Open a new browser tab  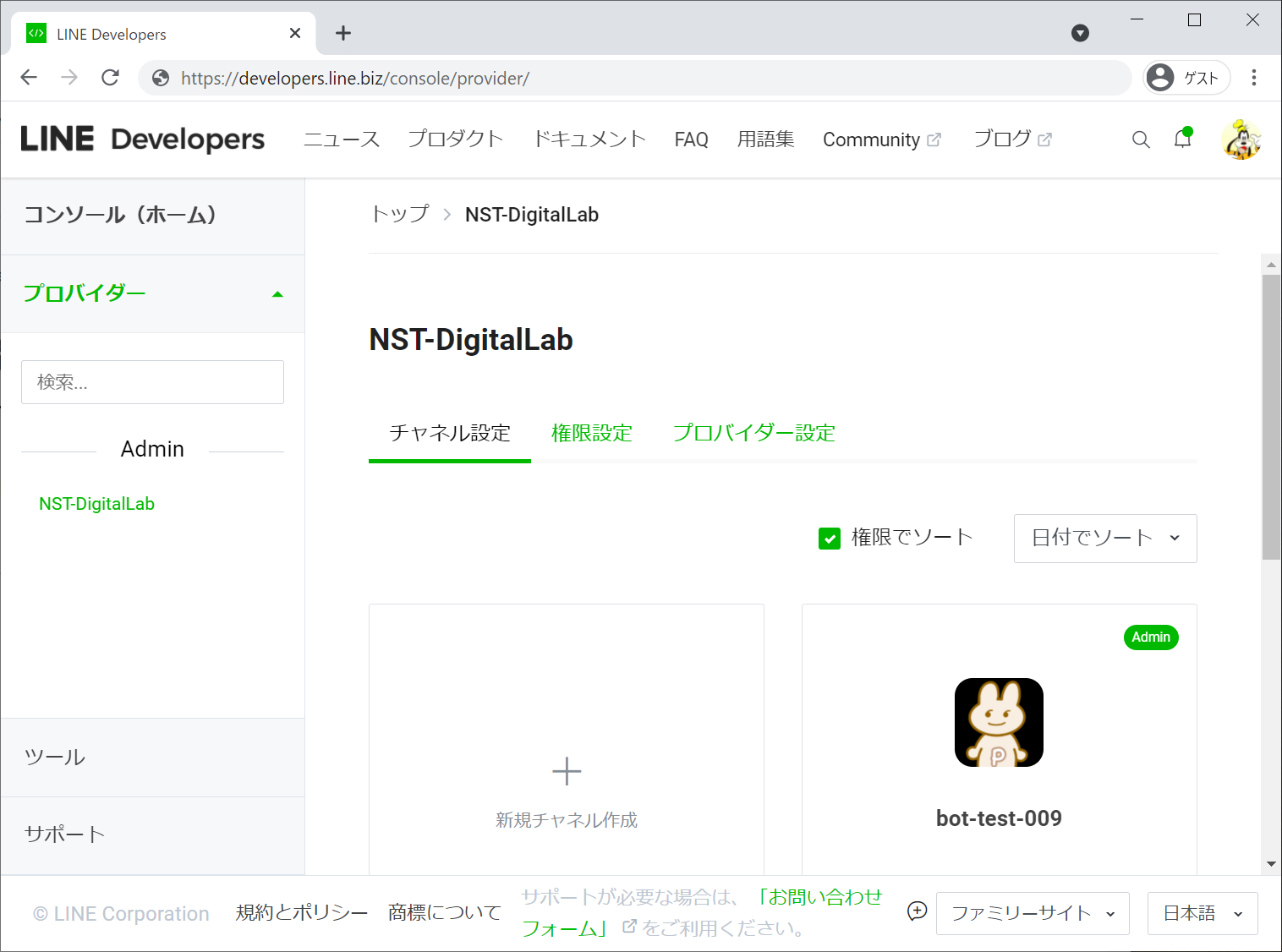[342, 33]
